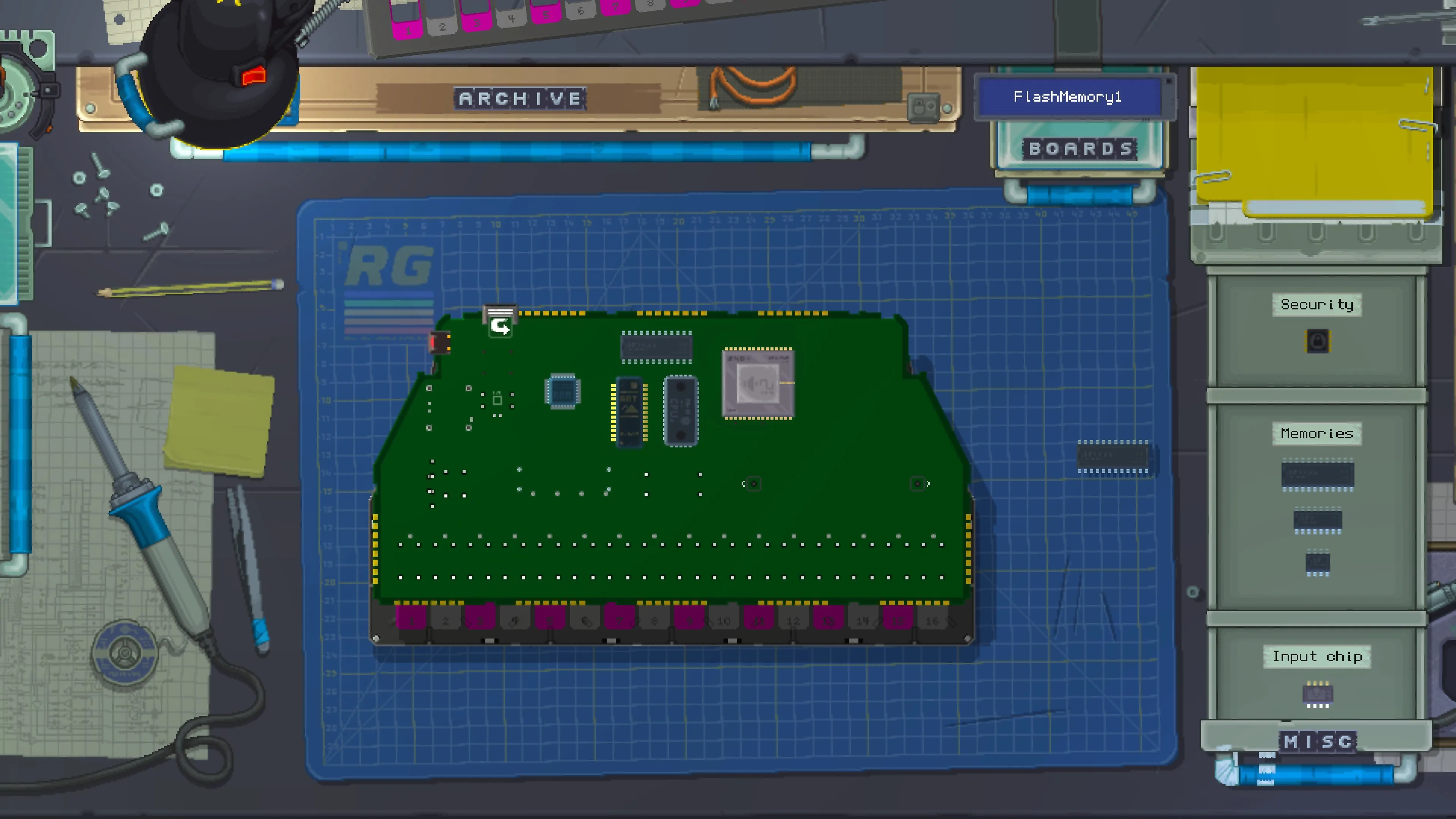The height and width of the screenshot is (819, 1456).
Task: Open the ARCHIVE drawer
Action: coord(519,99)
